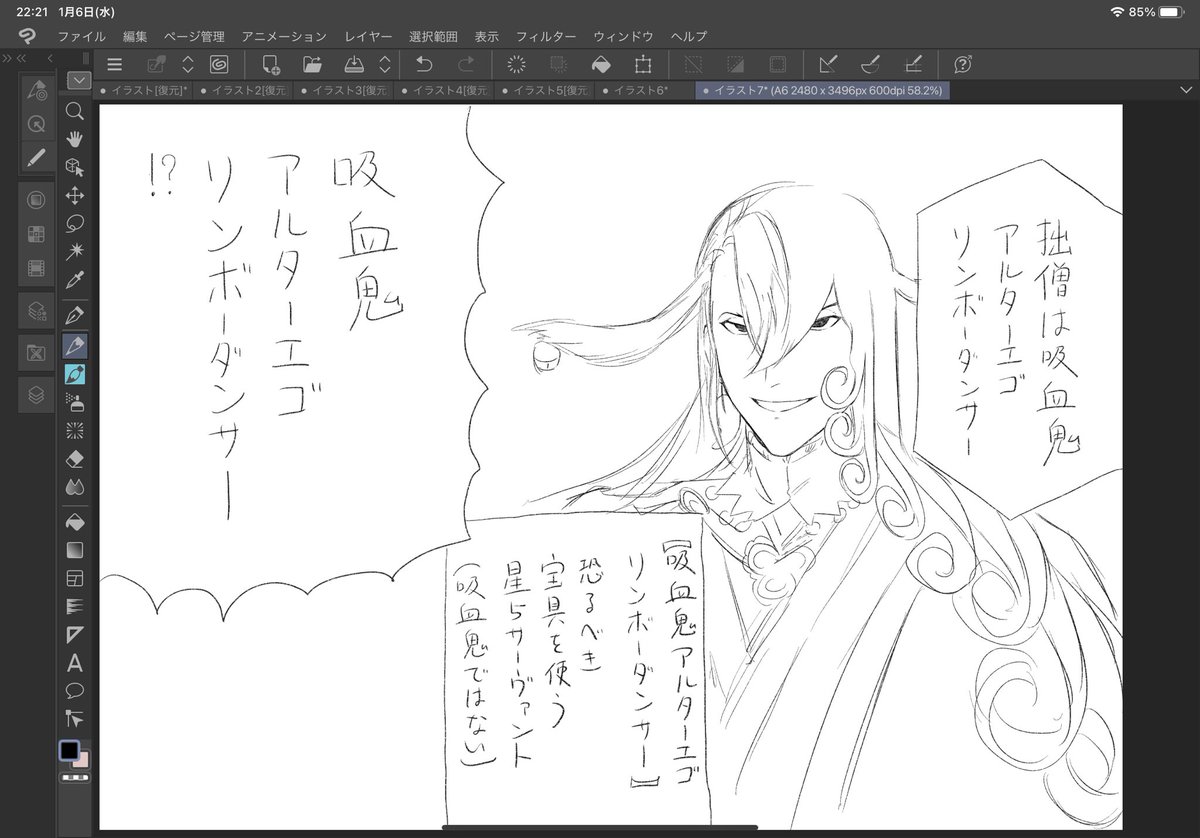
Task: Open the Quick Access palette icon
Action: tap(36, 91)
